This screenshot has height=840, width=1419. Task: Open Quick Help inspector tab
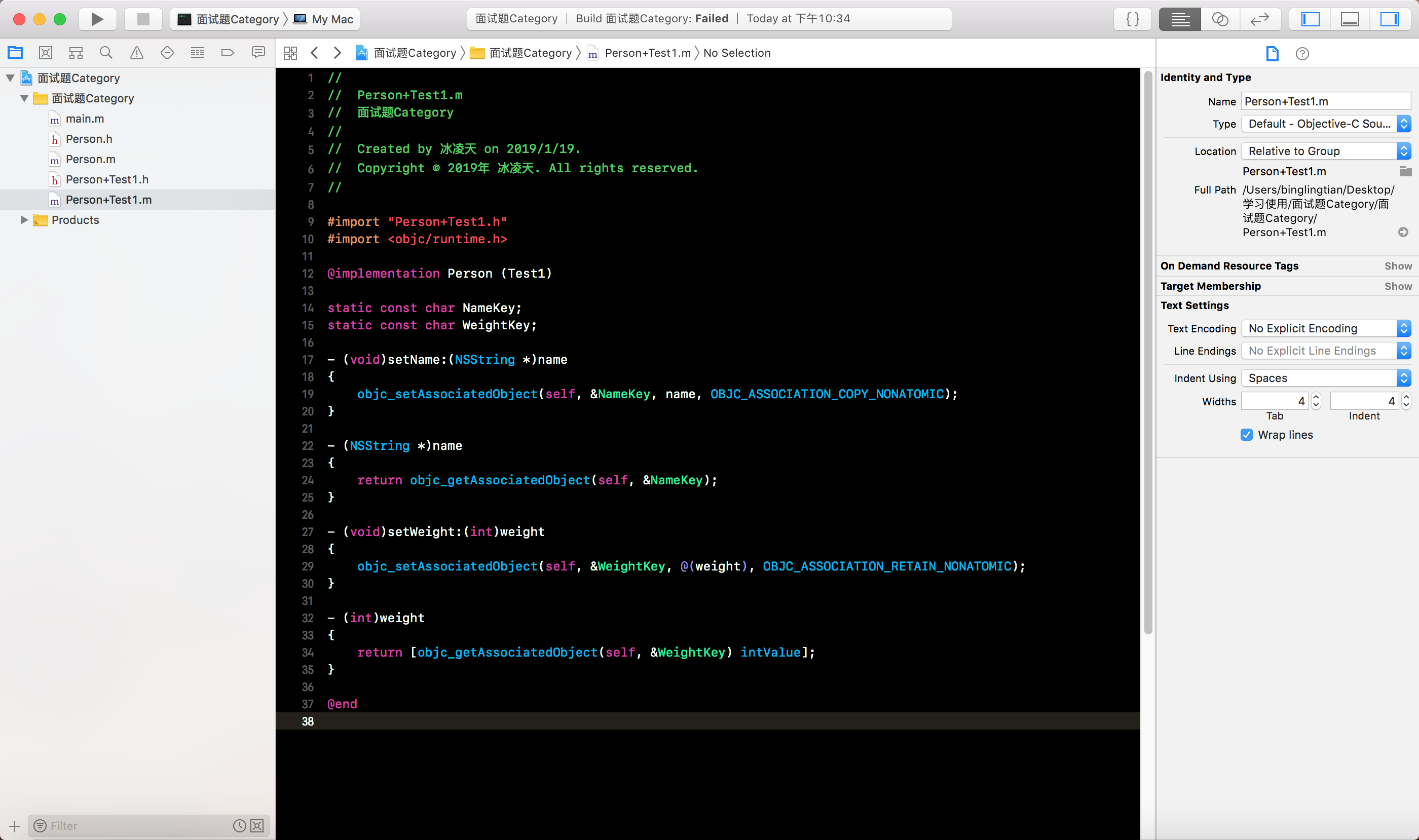1302,54
